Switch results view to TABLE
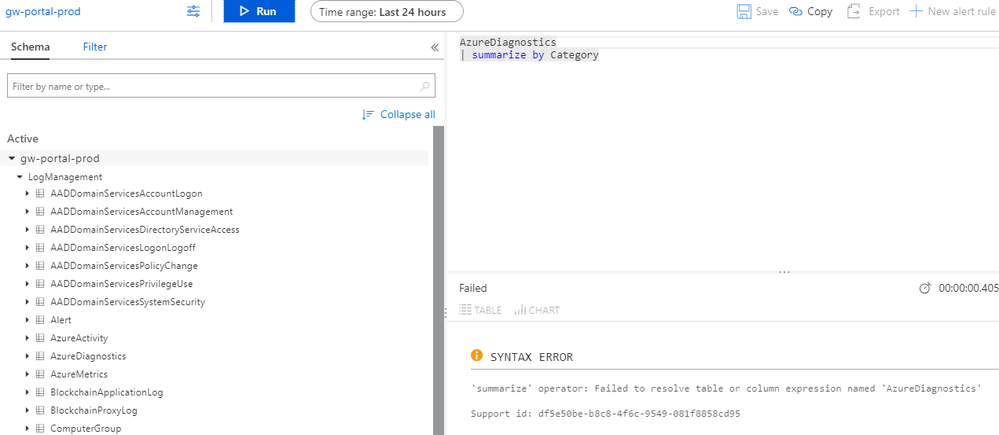The image size is (999, 435). point(480,310)
